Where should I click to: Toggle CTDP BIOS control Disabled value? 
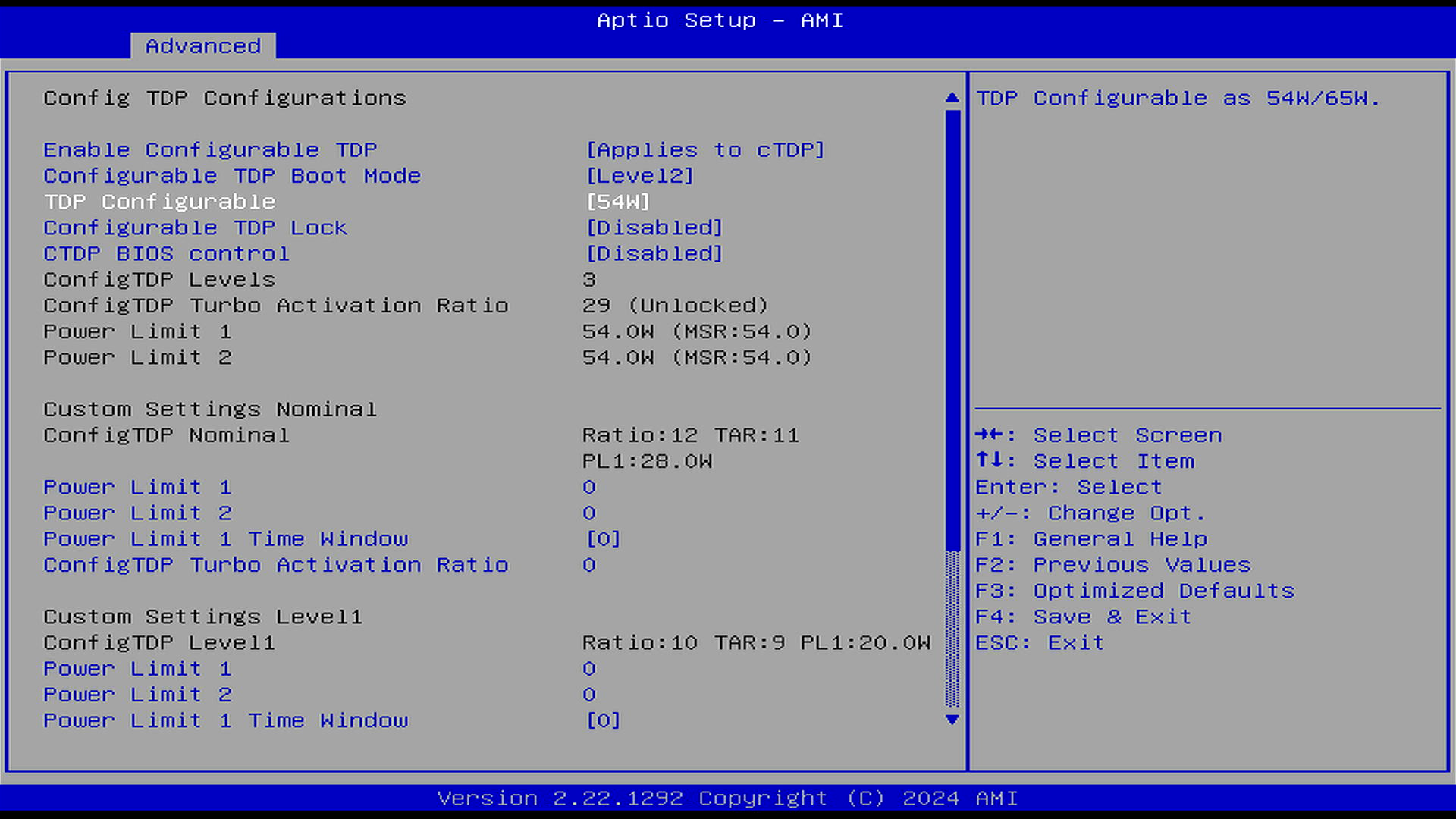[x=654, y=253]
